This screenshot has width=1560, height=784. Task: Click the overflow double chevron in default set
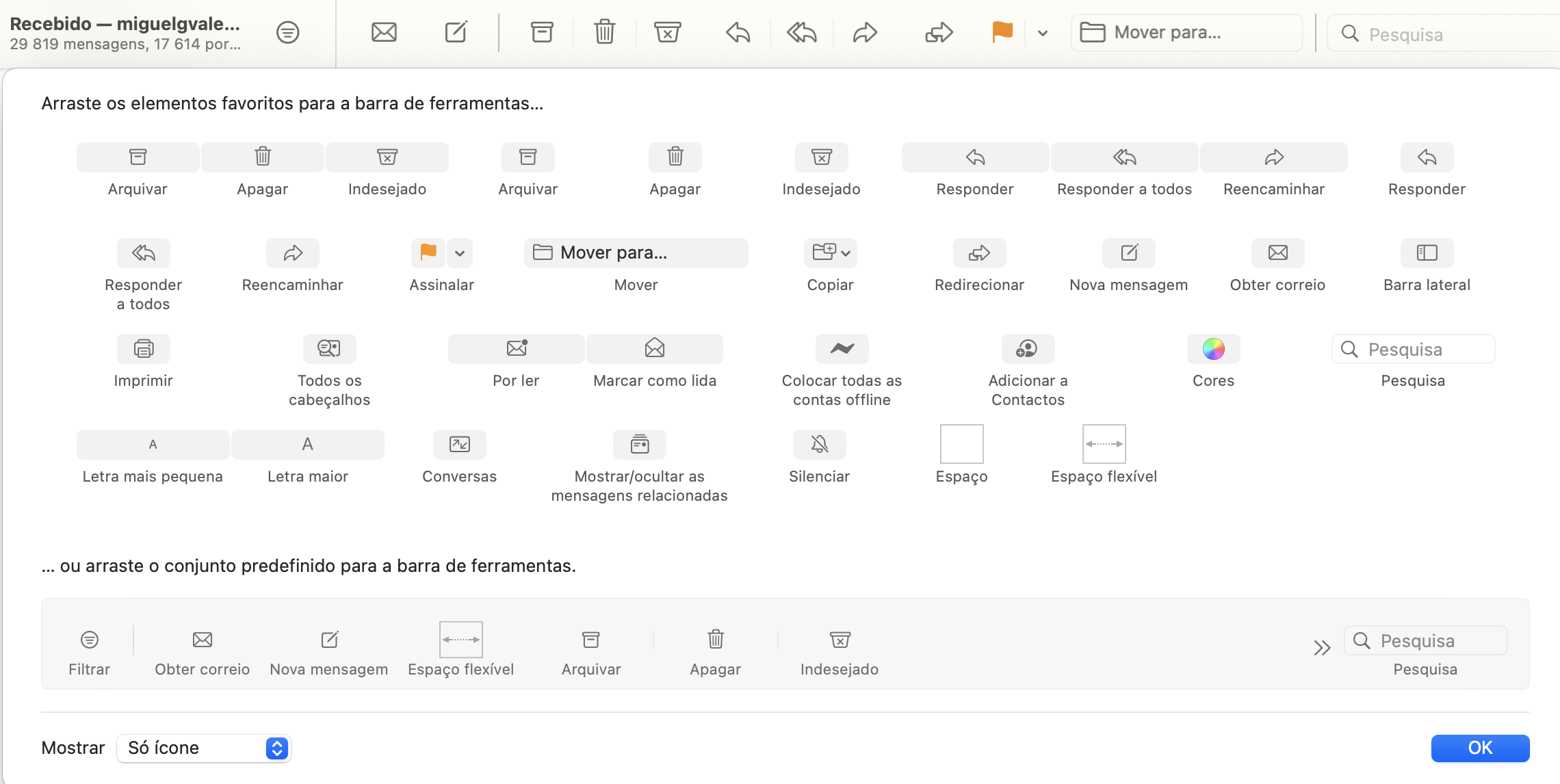pos(1322,648)
